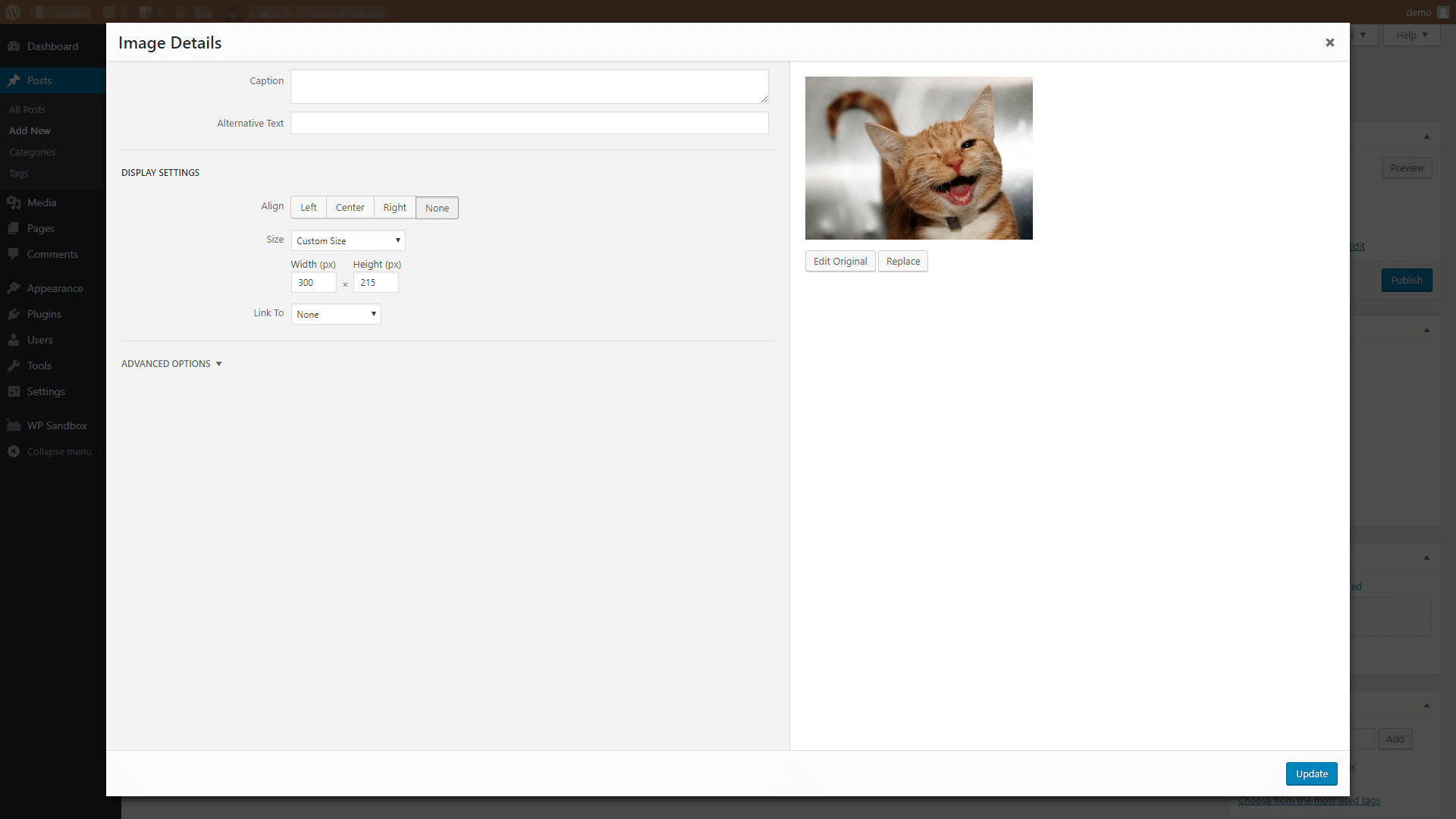Viewport: 1456px width, 819px height.
Task: Select Right image alignment
Action: click(394, 207)
